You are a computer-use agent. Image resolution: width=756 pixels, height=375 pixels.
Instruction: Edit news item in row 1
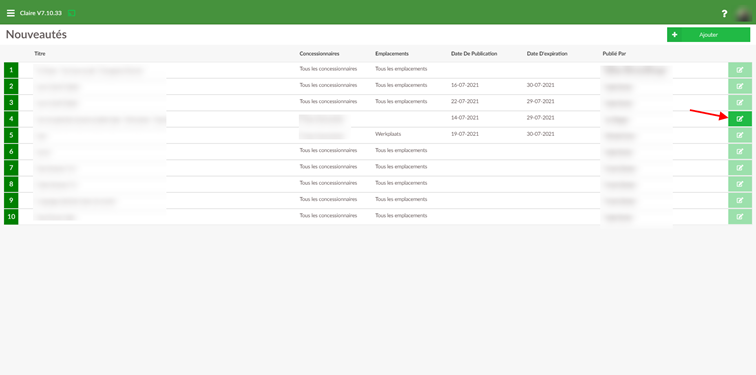click(x=740, y=70)
